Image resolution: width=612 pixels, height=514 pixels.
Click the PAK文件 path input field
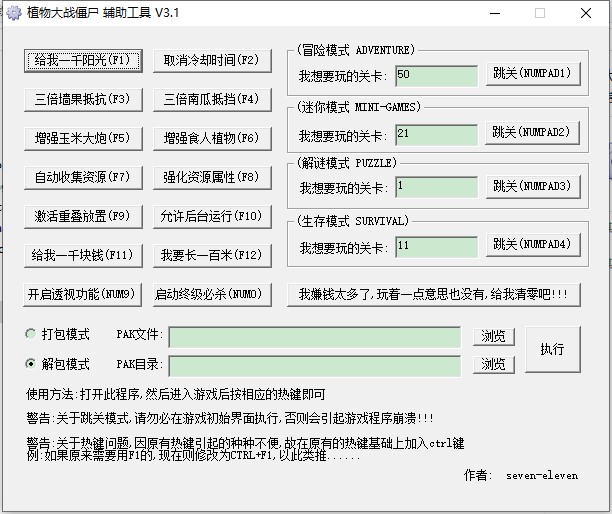tap(315, 337)
